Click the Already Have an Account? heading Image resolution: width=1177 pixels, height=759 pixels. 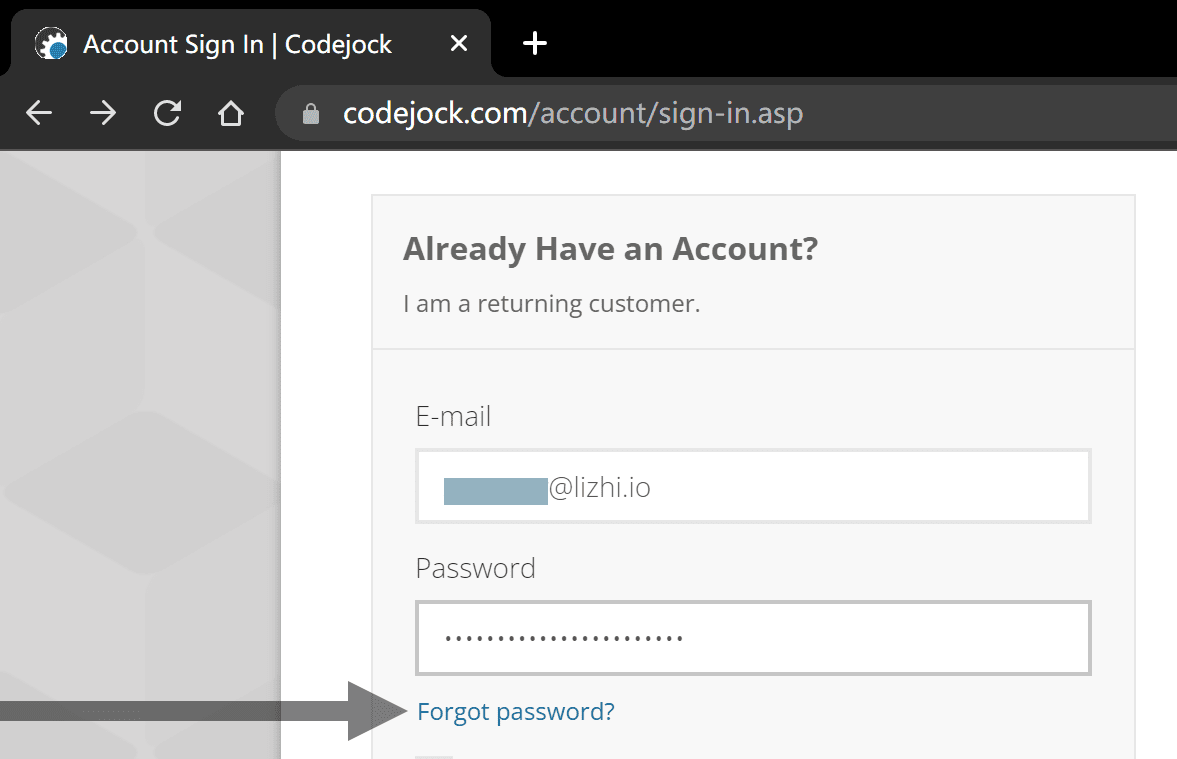coord(610,248)
